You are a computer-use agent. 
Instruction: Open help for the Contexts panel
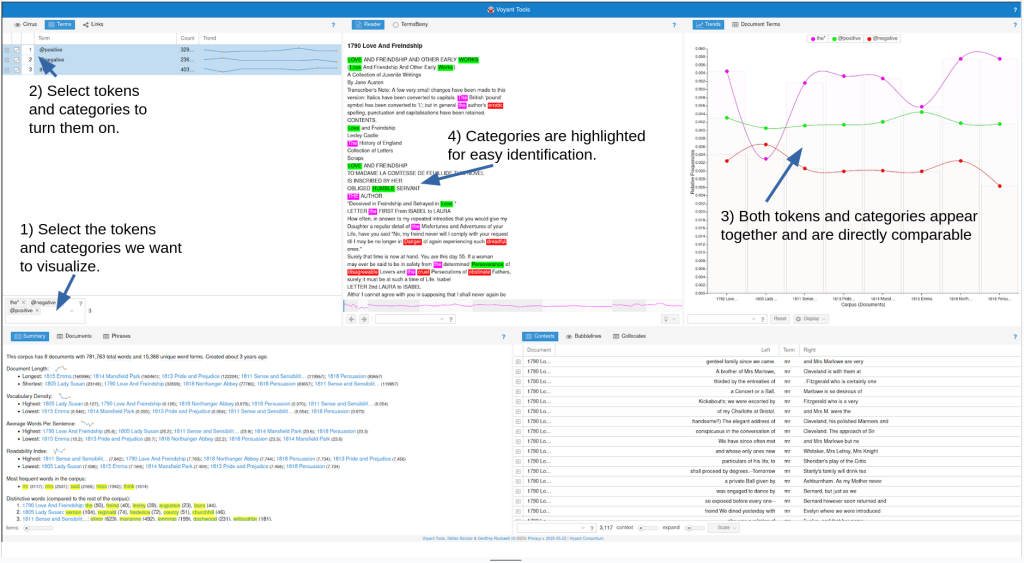pyautogui.click(x=1015, y=337)
